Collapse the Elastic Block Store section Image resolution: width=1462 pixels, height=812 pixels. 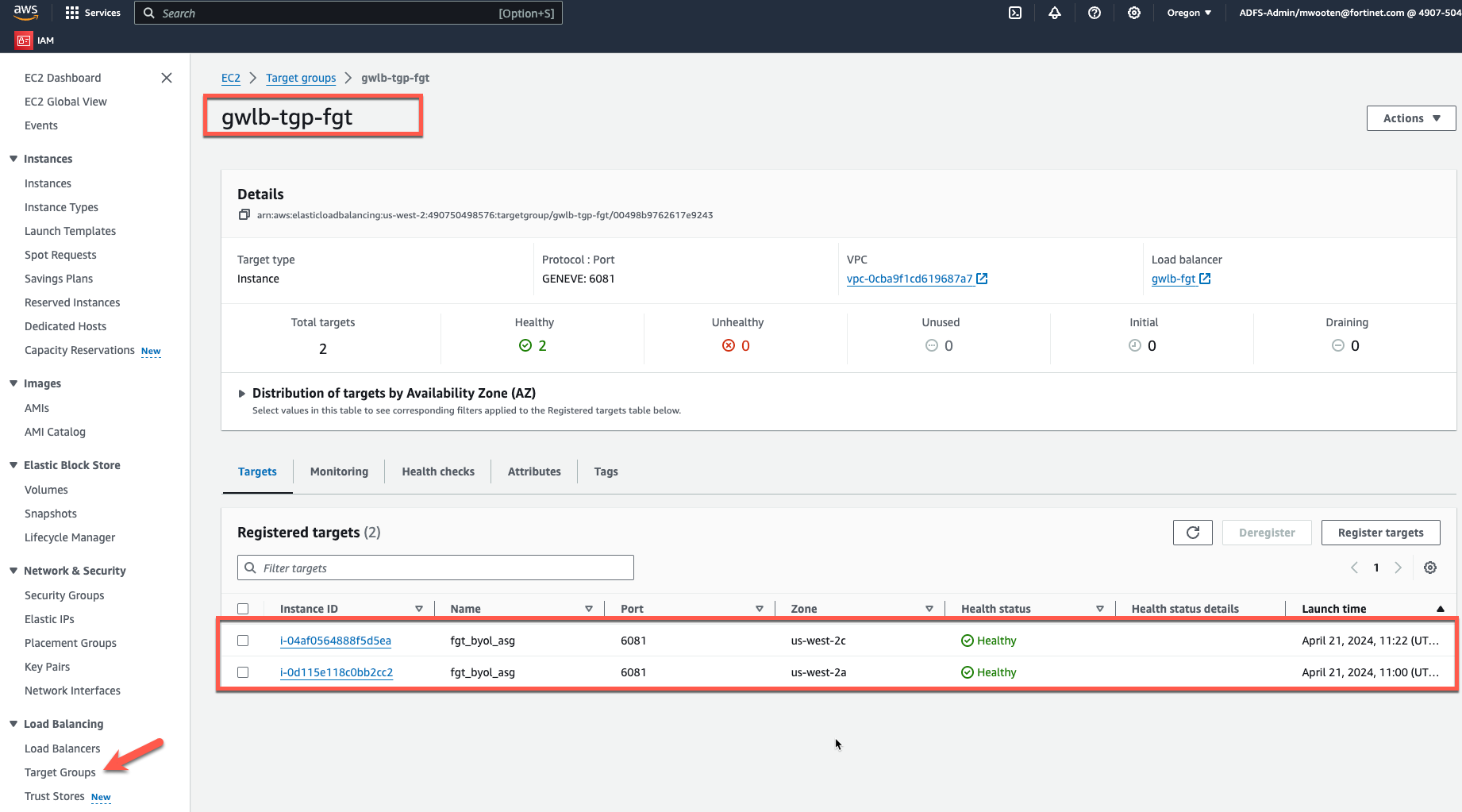click(13, 465)
